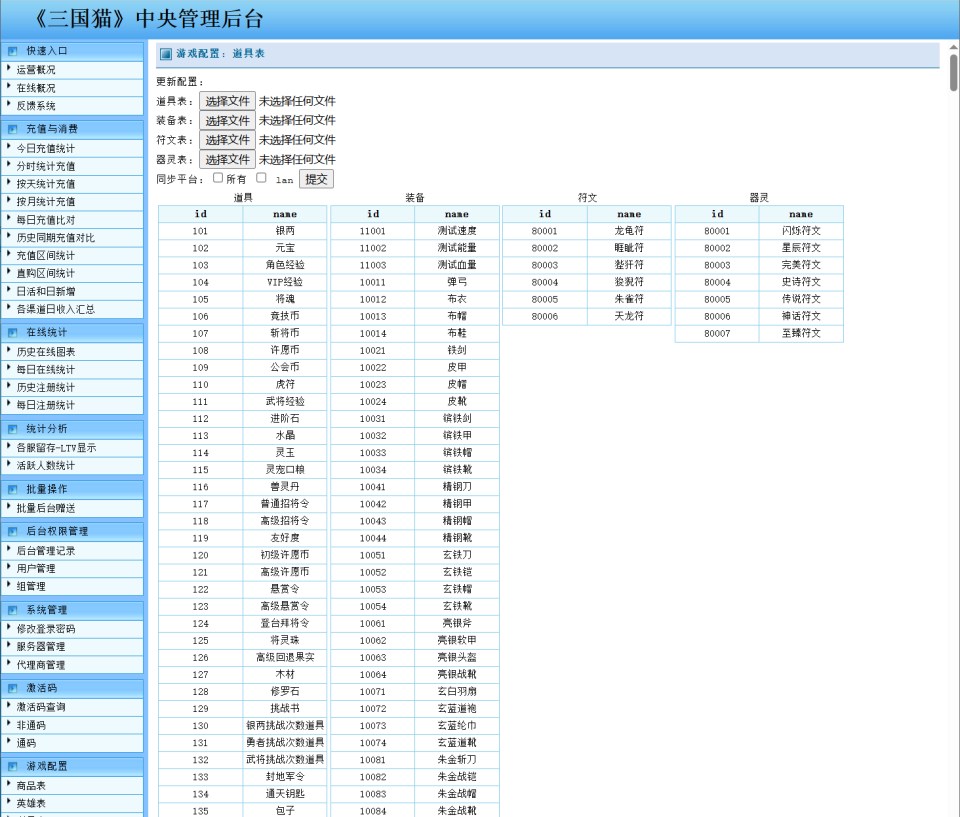Click the icon beside 批量操作 header

(x=12, y=489)
